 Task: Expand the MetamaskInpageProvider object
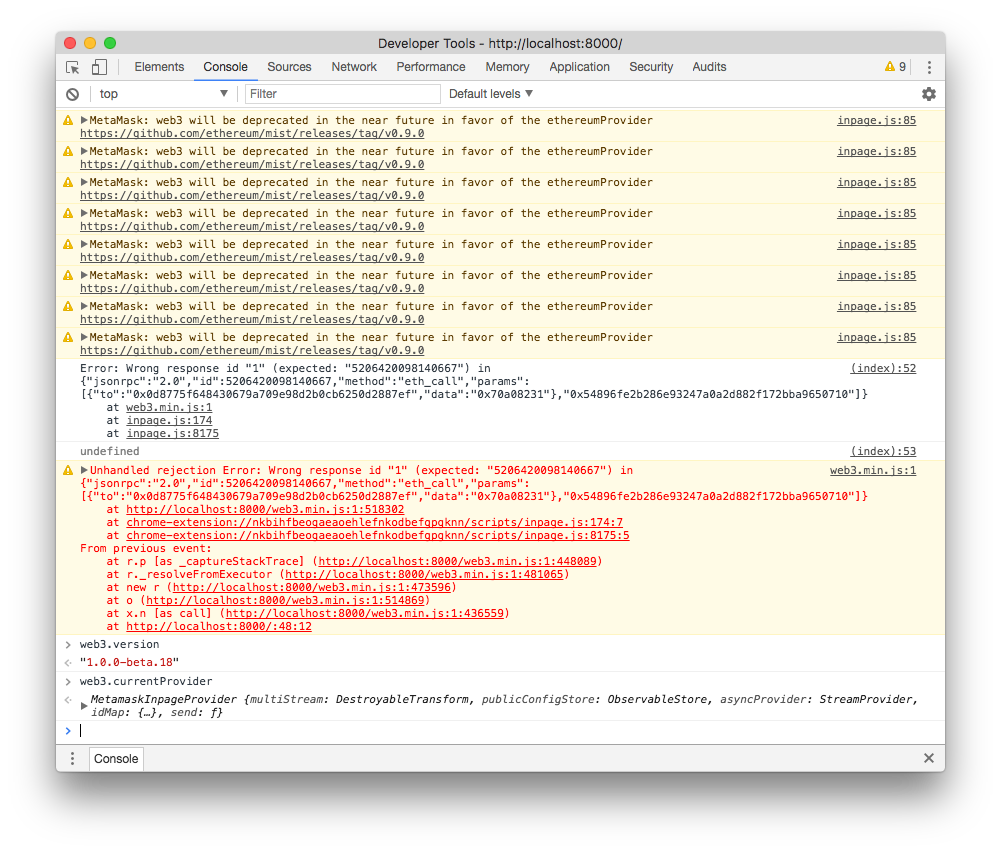tap(84, 706)
